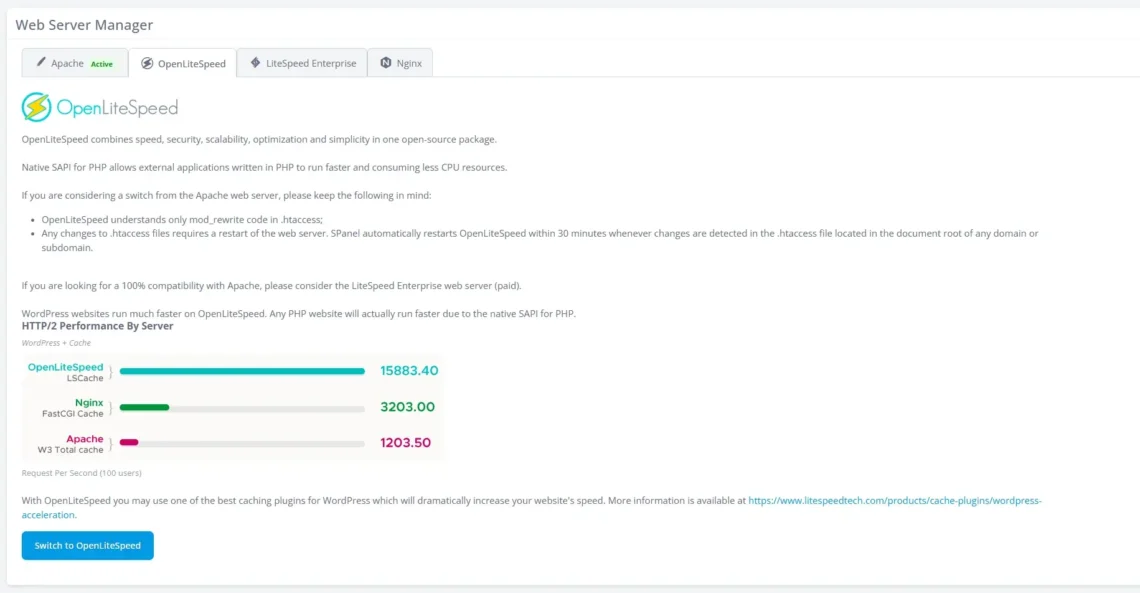
Task: Click the OpenLiteSpeed LSCache performance bar
Action: (240, 370)
